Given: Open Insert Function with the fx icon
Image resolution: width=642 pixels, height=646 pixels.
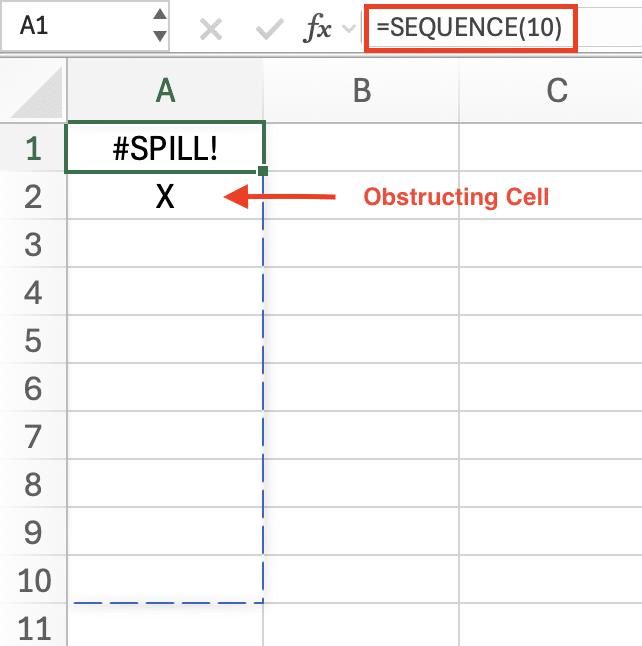Looking at the screenshot, I should [x=317, y=28].
